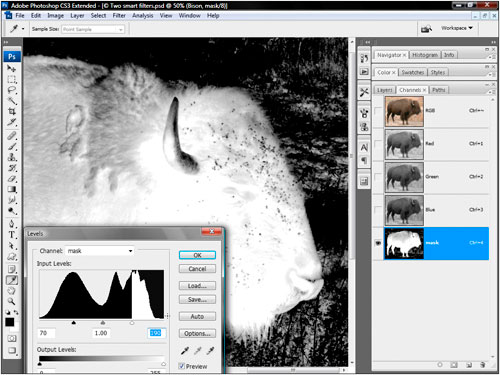This screenshot has height=375, width=500.
Task: Click the Auto button in Levels
Action: click(x=197, y=316)
